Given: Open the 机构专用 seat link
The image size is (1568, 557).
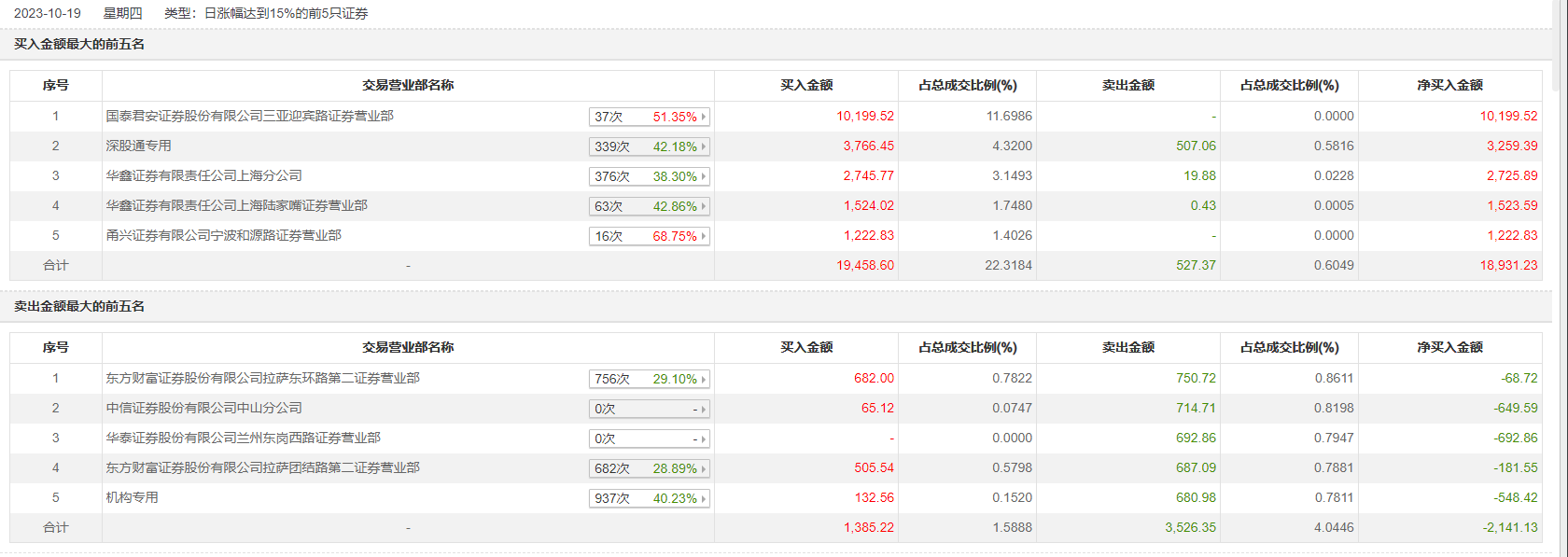Looking at the screenshot, I should pyautogui.click(x=132, y=497).
